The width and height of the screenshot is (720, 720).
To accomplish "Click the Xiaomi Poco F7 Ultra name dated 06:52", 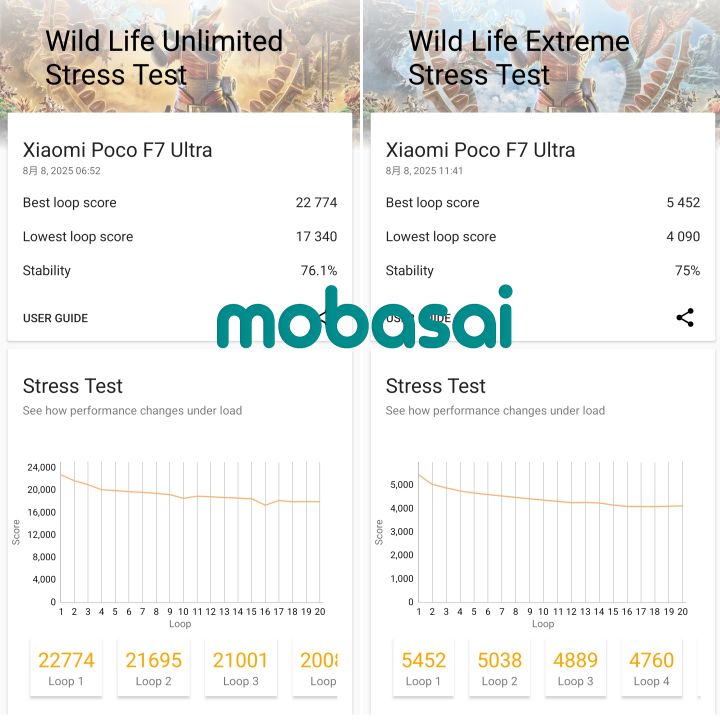I will (x=117, y=150).
